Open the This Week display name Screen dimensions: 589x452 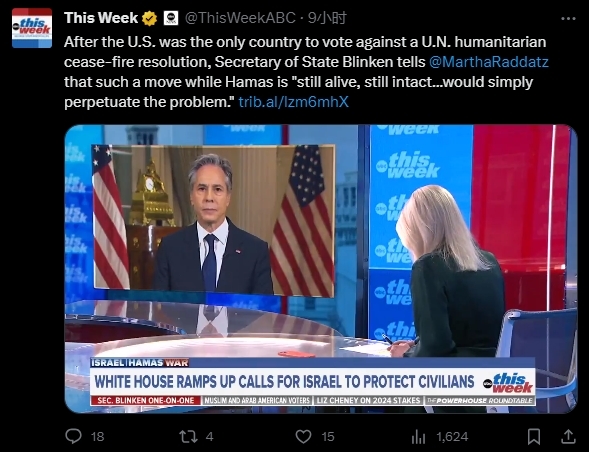pos(101,18)
